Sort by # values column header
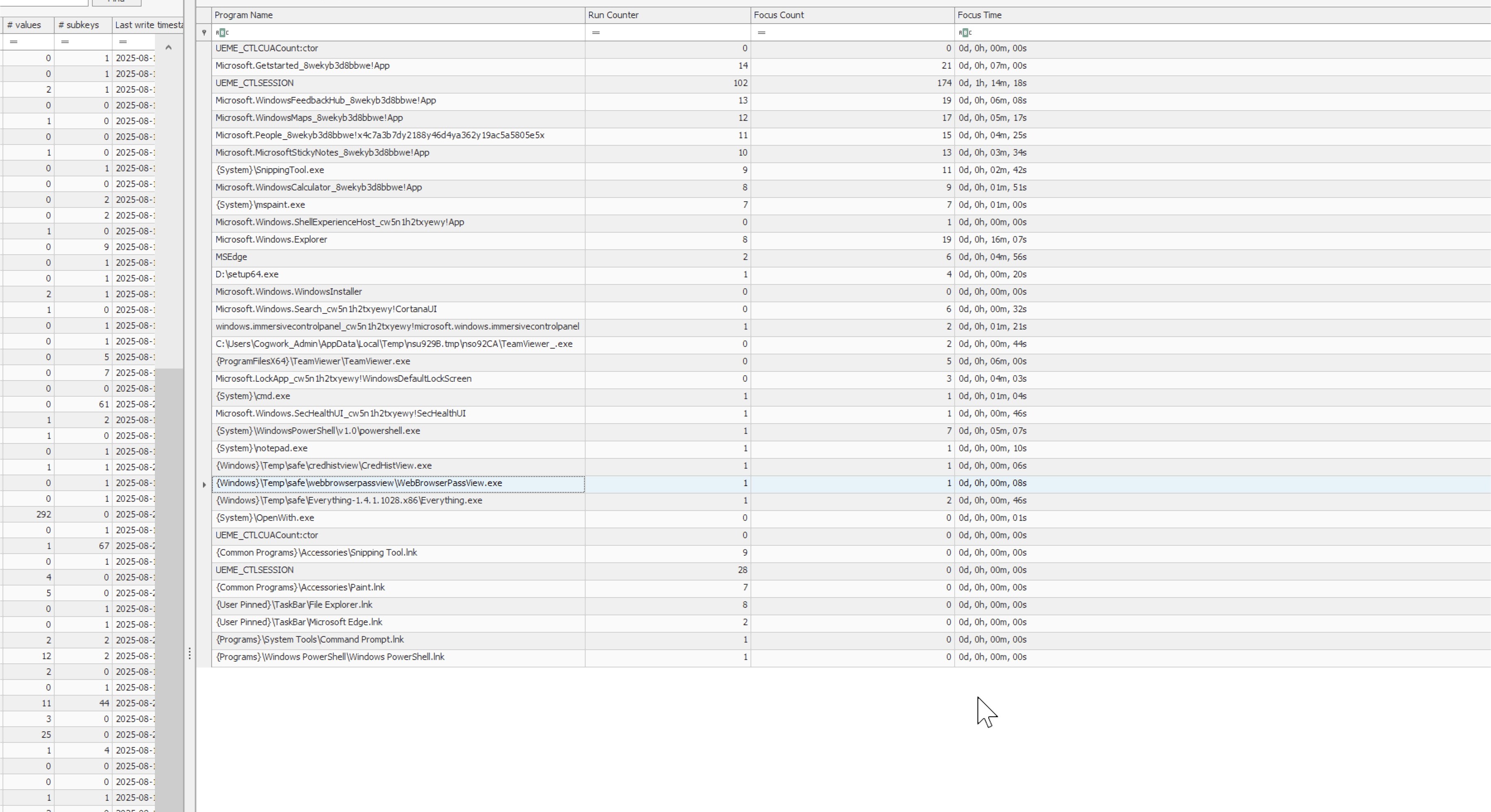 coord(28,25)
